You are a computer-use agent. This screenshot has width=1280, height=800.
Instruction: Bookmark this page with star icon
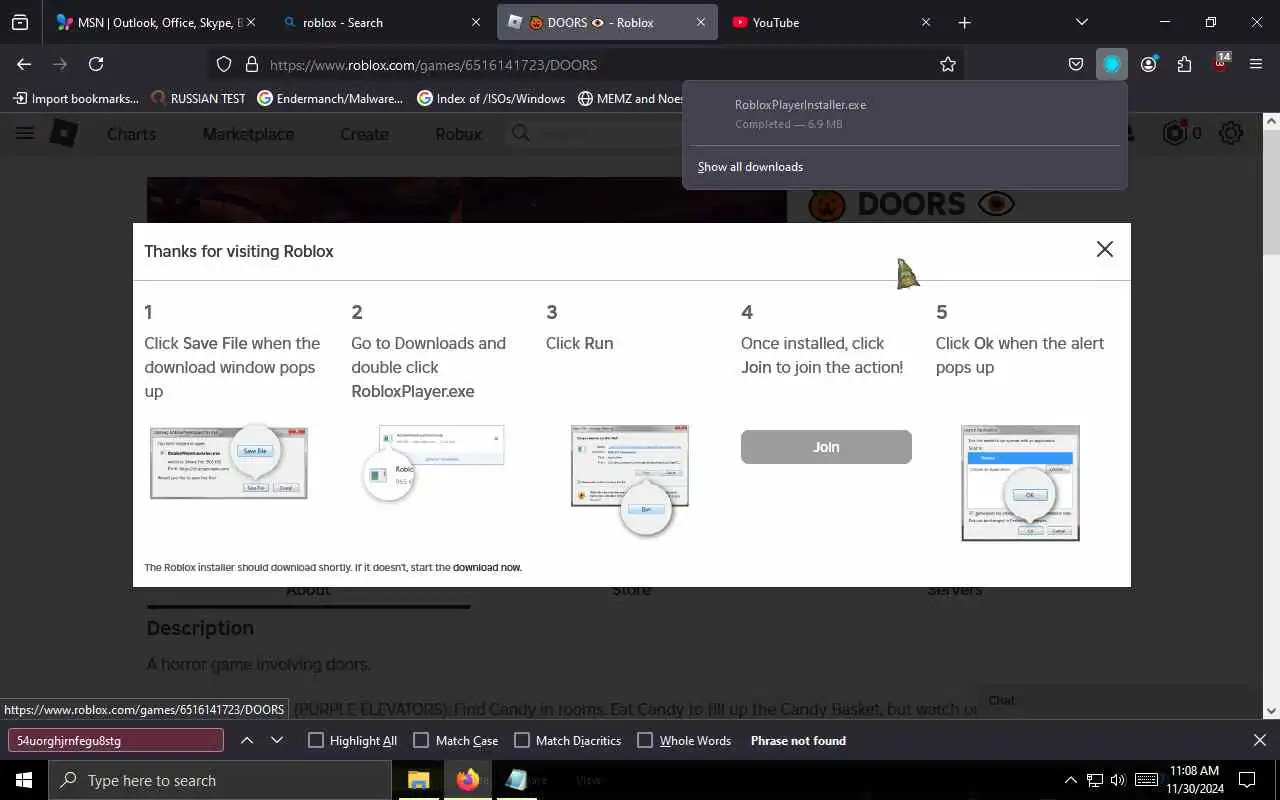pyautogui.click(x=948, y=64)
